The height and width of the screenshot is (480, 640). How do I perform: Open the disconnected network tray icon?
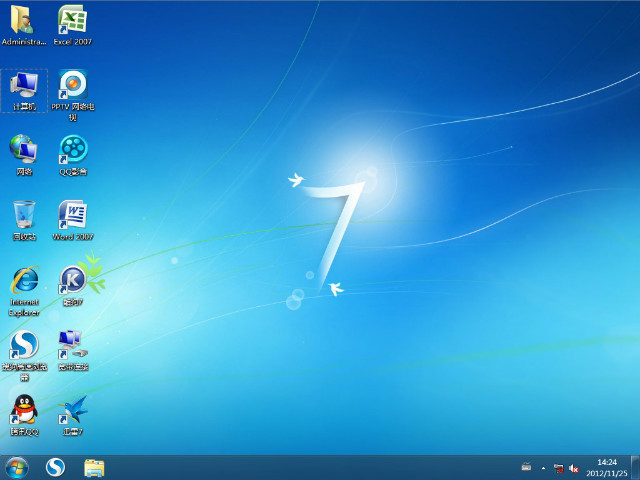point(559,468)
